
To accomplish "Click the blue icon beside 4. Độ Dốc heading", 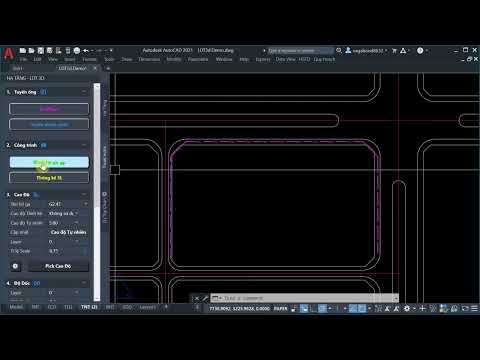I will [x=37, y=283].
